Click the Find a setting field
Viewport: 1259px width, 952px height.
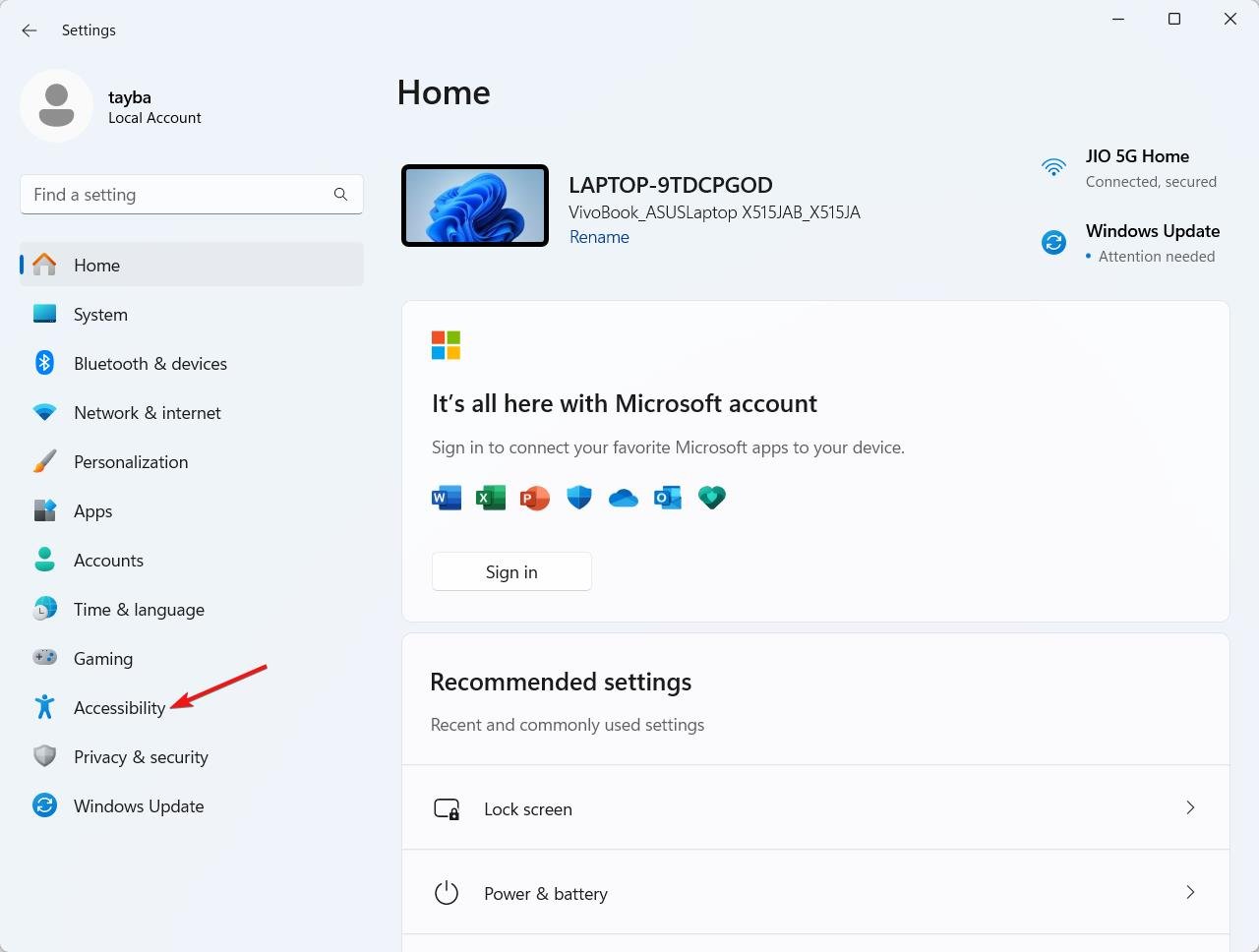[x=192, y=195]
